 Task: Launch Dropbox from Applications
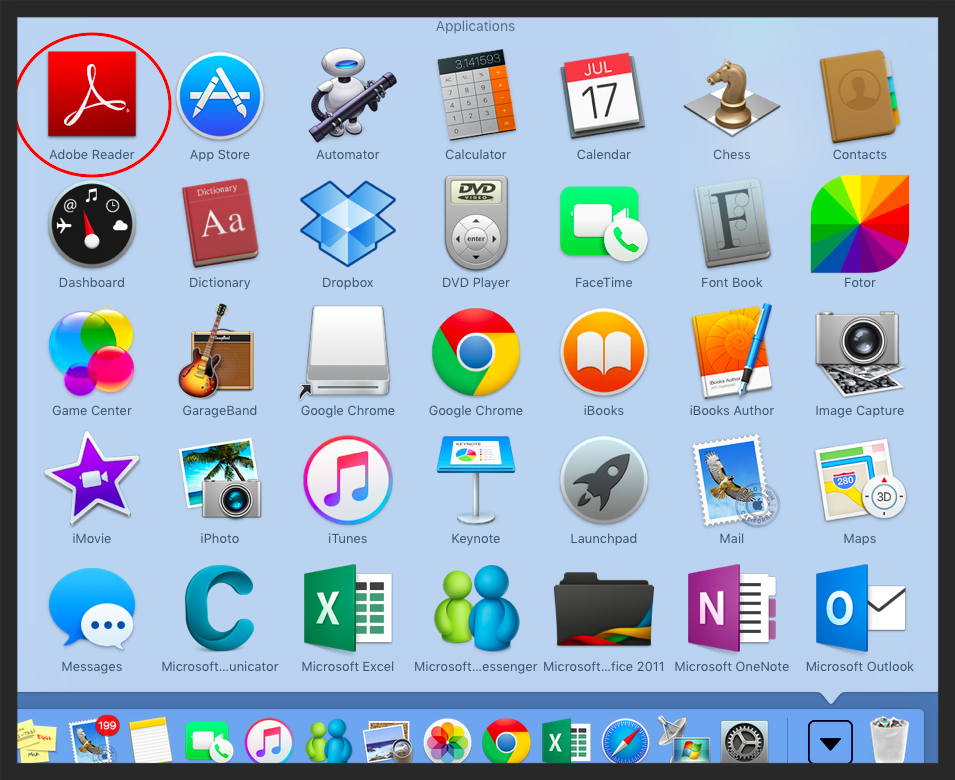(x=348, y=224)
